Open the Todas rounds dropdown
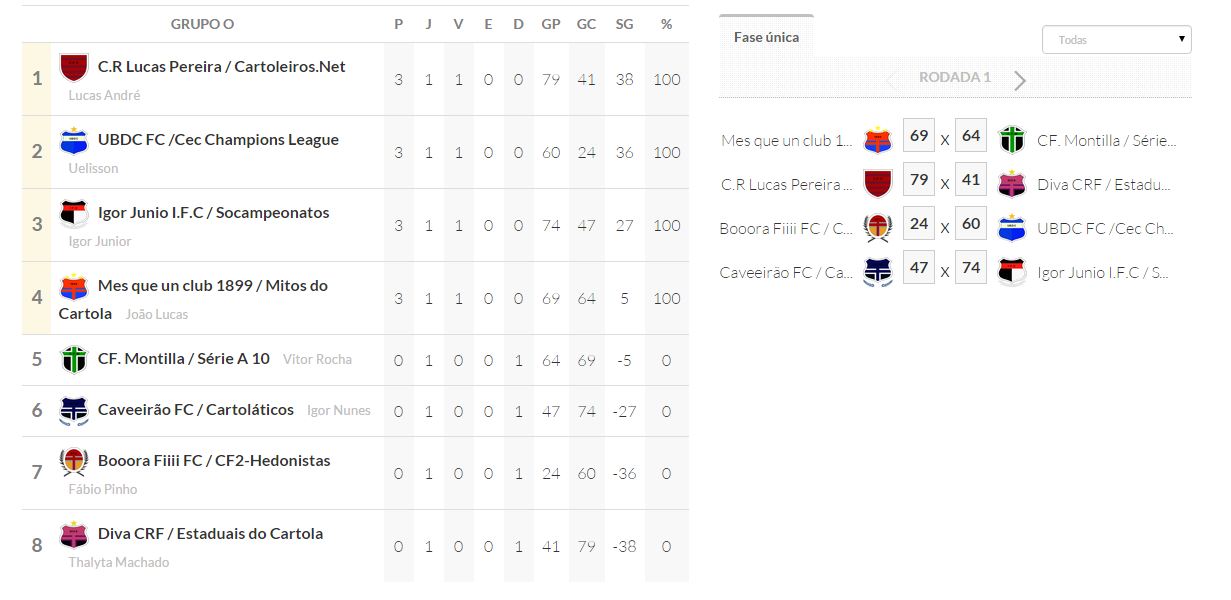This screenshot has height=600, width=1231. tap(1116, 40)
